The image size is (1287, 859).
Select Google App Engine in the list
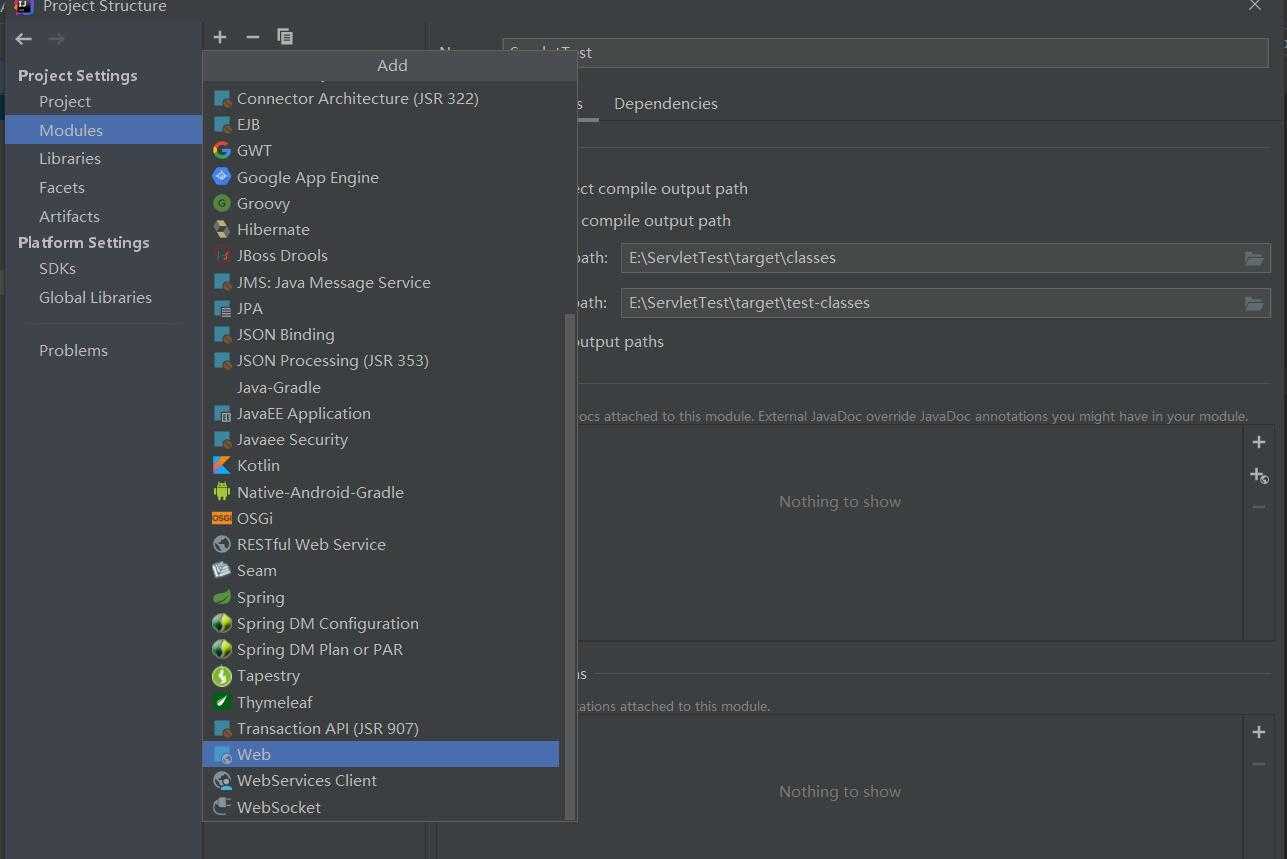tap(381, 177)
